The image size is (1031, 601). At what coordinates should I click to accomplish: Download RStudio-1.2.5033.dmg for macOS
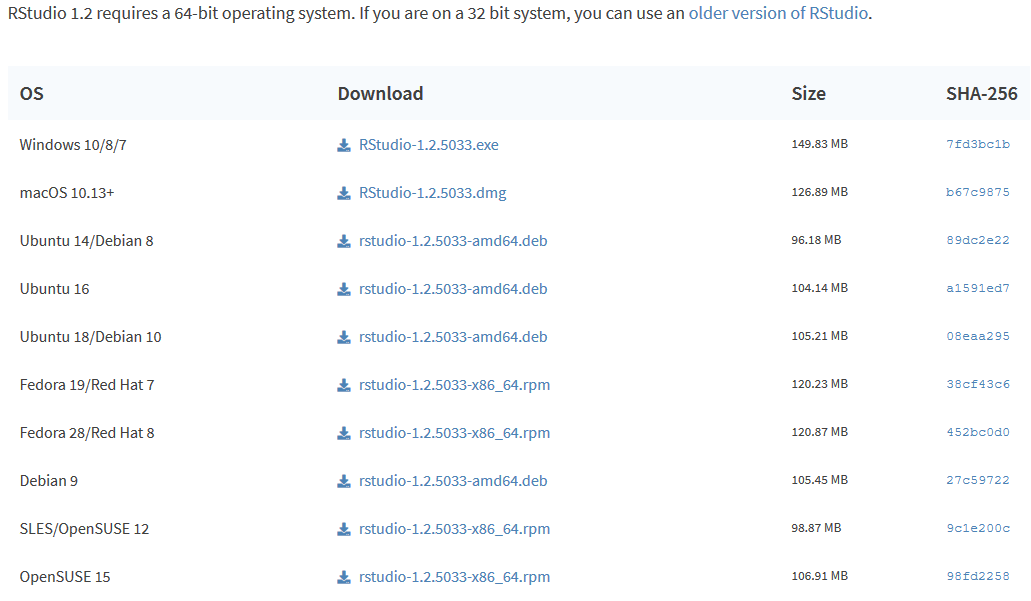pos(432,193)
